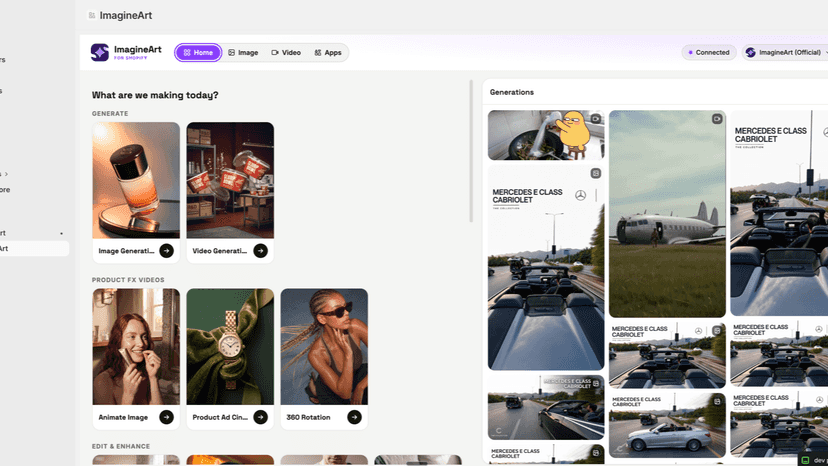Image resolution: width=828 pixels, height=466 pixels.
Task: Click video icon on airplane generation
Action: [x=717, y=119]
